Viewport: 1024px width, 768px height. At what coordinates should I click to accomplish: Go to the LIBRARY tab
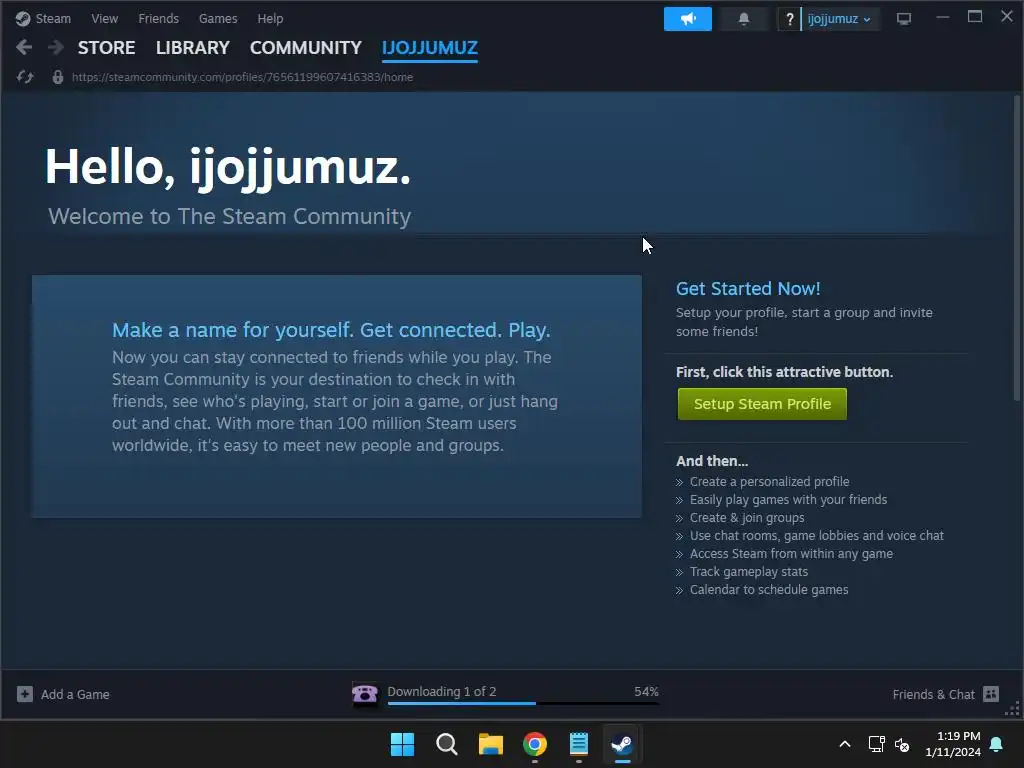click(x=193, y=48)
